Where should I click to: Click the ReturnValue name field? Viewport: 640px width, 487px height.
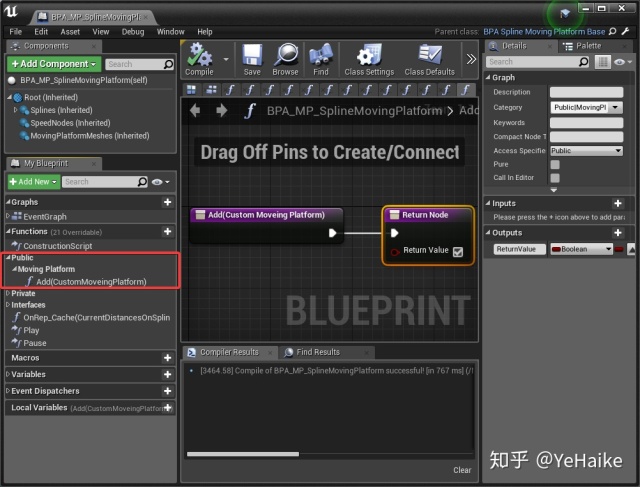coord(520,249)
